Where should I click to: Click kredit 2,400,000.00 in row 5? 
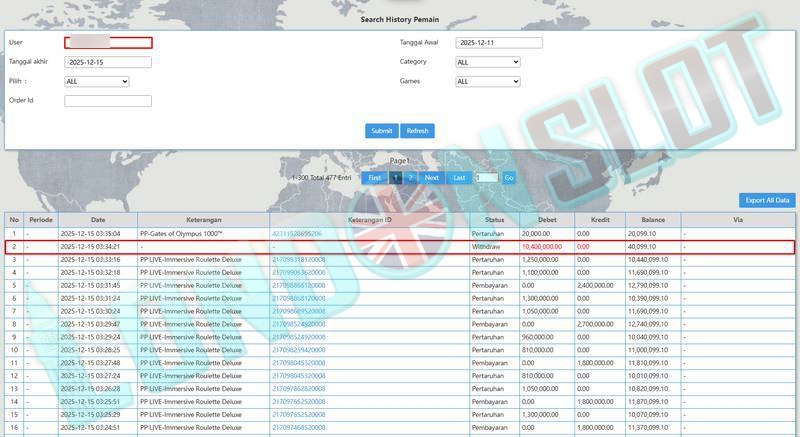595,286
